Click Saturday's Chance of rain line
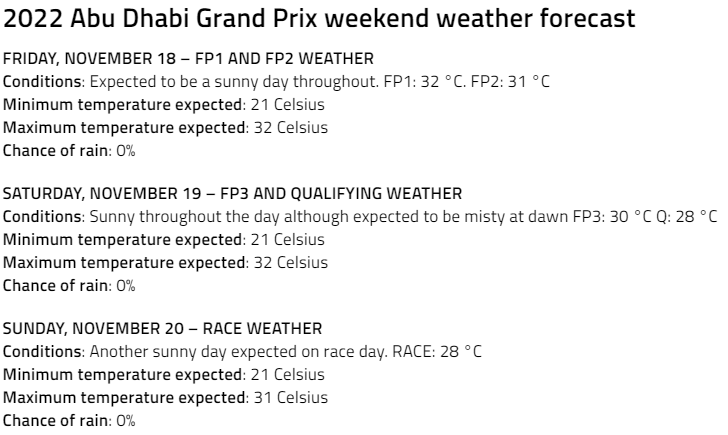Image resolution: width=728 pixels, height=435 pixels. pos(69,286)
